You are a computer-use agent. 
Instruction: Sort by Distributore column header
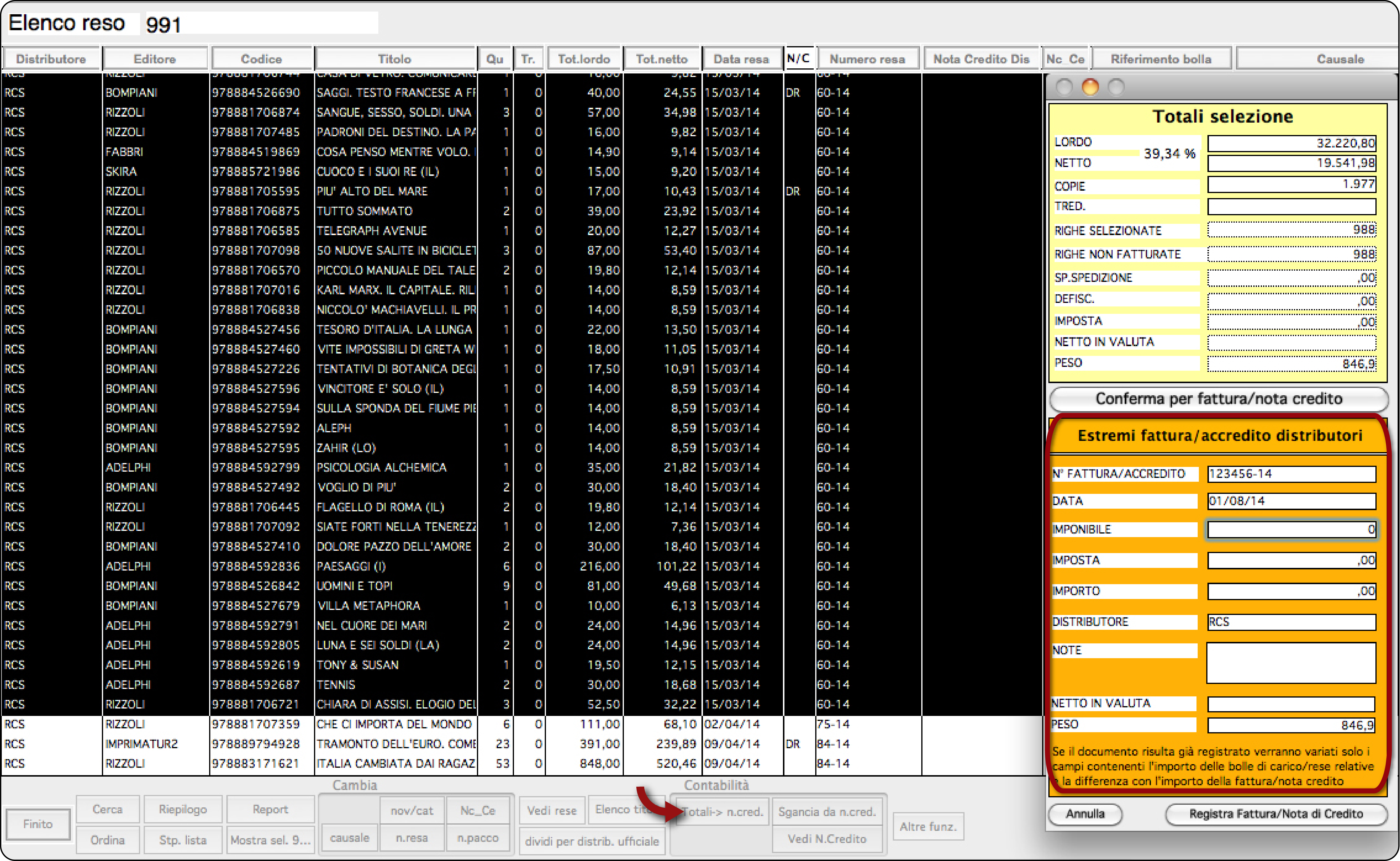pos(51,59)
